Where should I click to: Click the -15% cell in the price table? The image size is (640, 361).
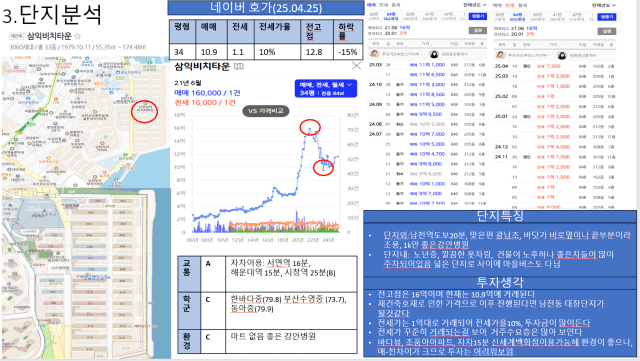click(x=349, y=52)
